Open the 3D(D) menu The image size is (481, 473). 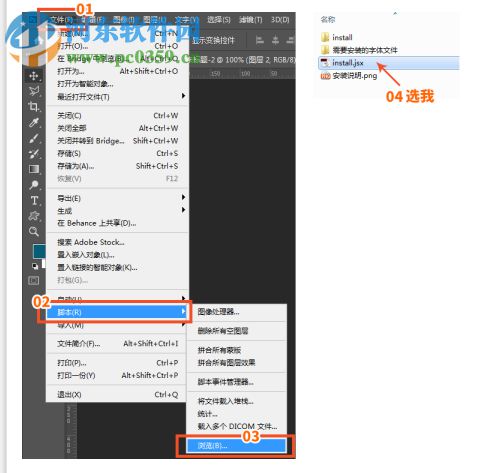tap(280, 20)
